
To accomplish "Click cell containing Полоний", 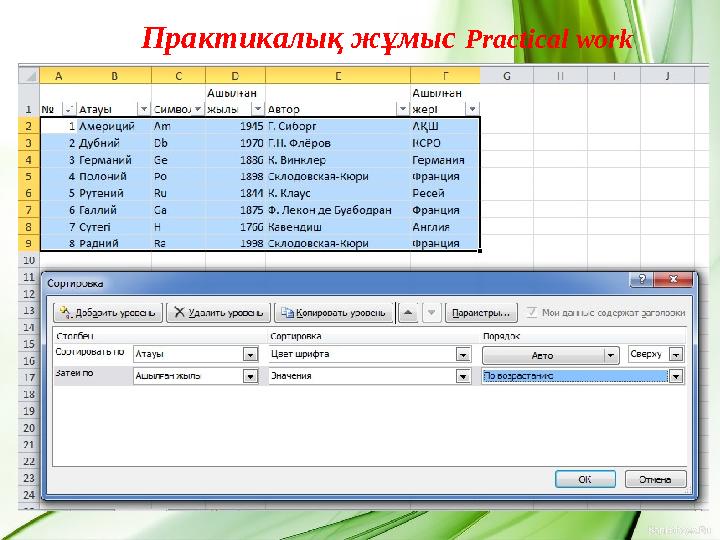I will (114, 176).
